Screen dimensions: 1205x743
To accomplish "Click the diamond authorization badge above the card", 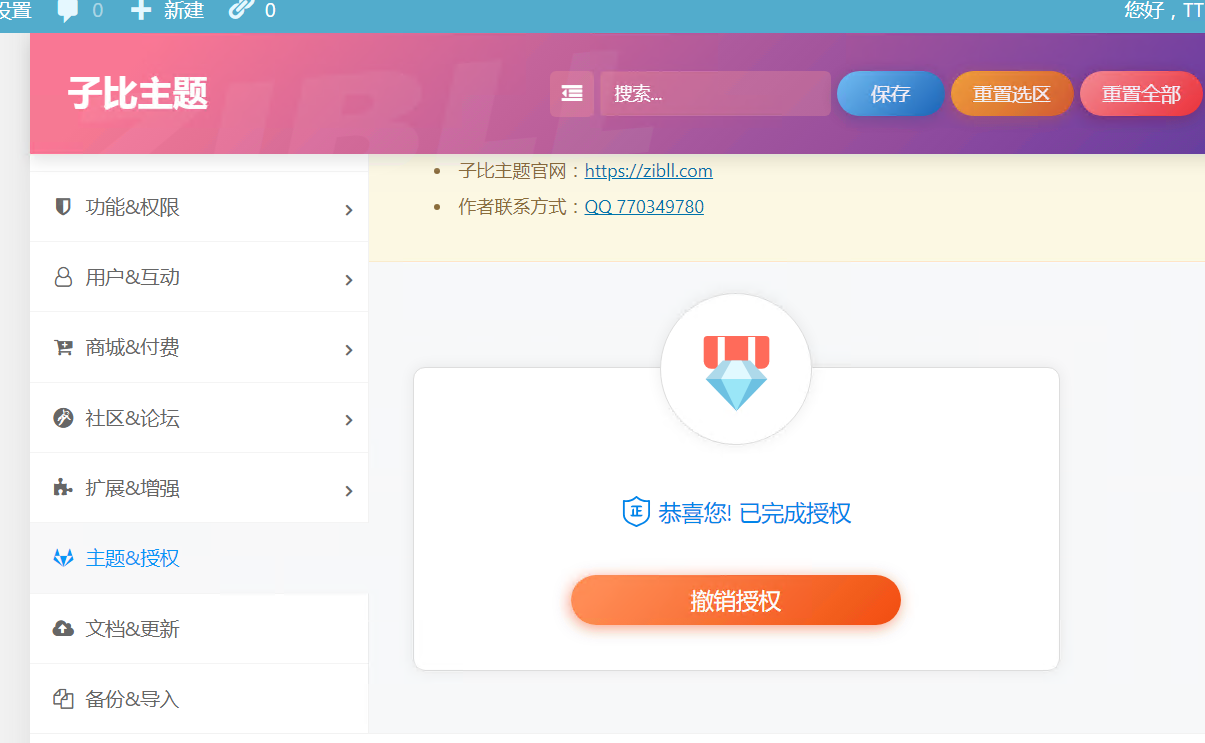I will (x=736, y=368).
